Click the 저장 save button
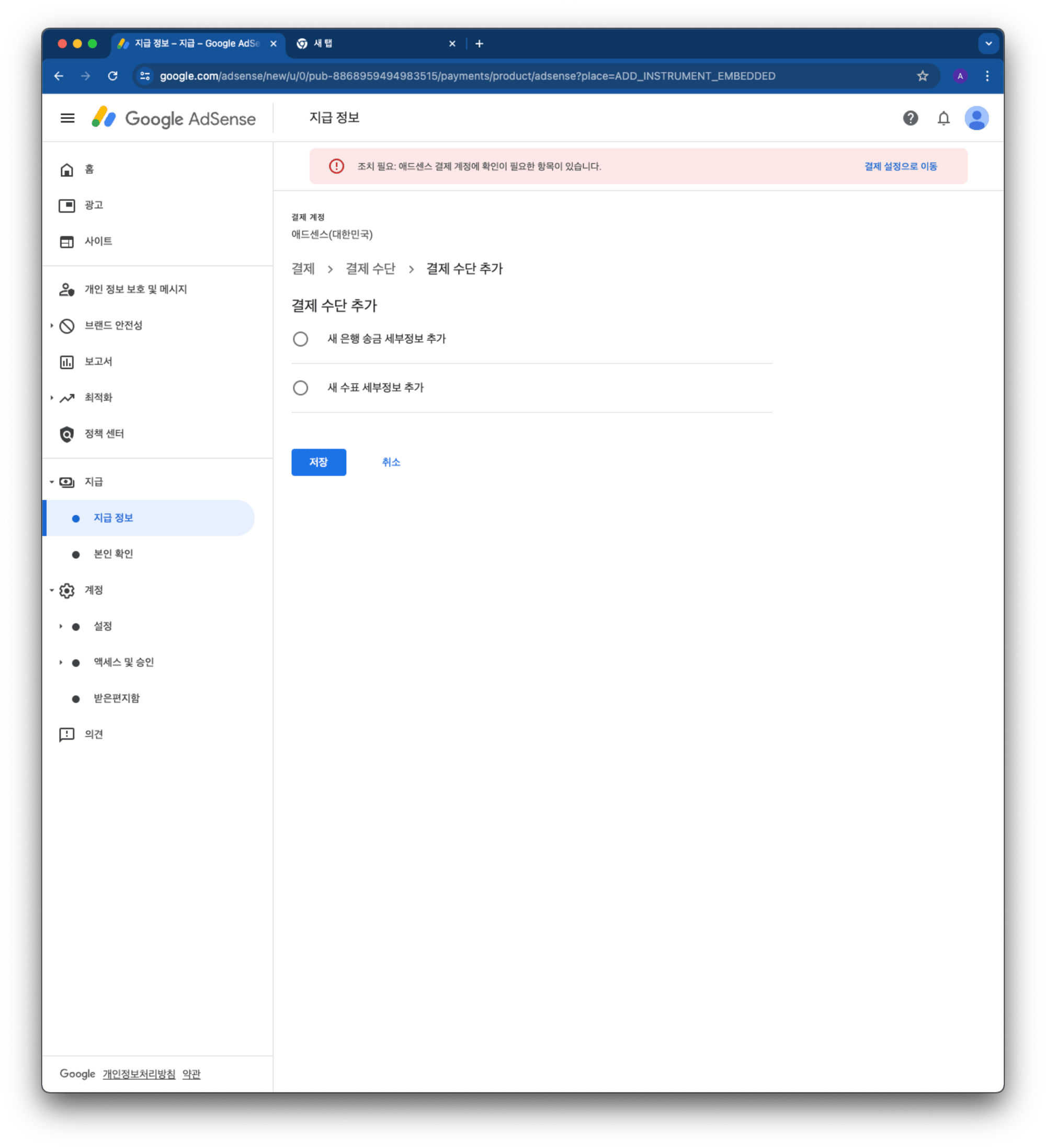 (319, 463)
